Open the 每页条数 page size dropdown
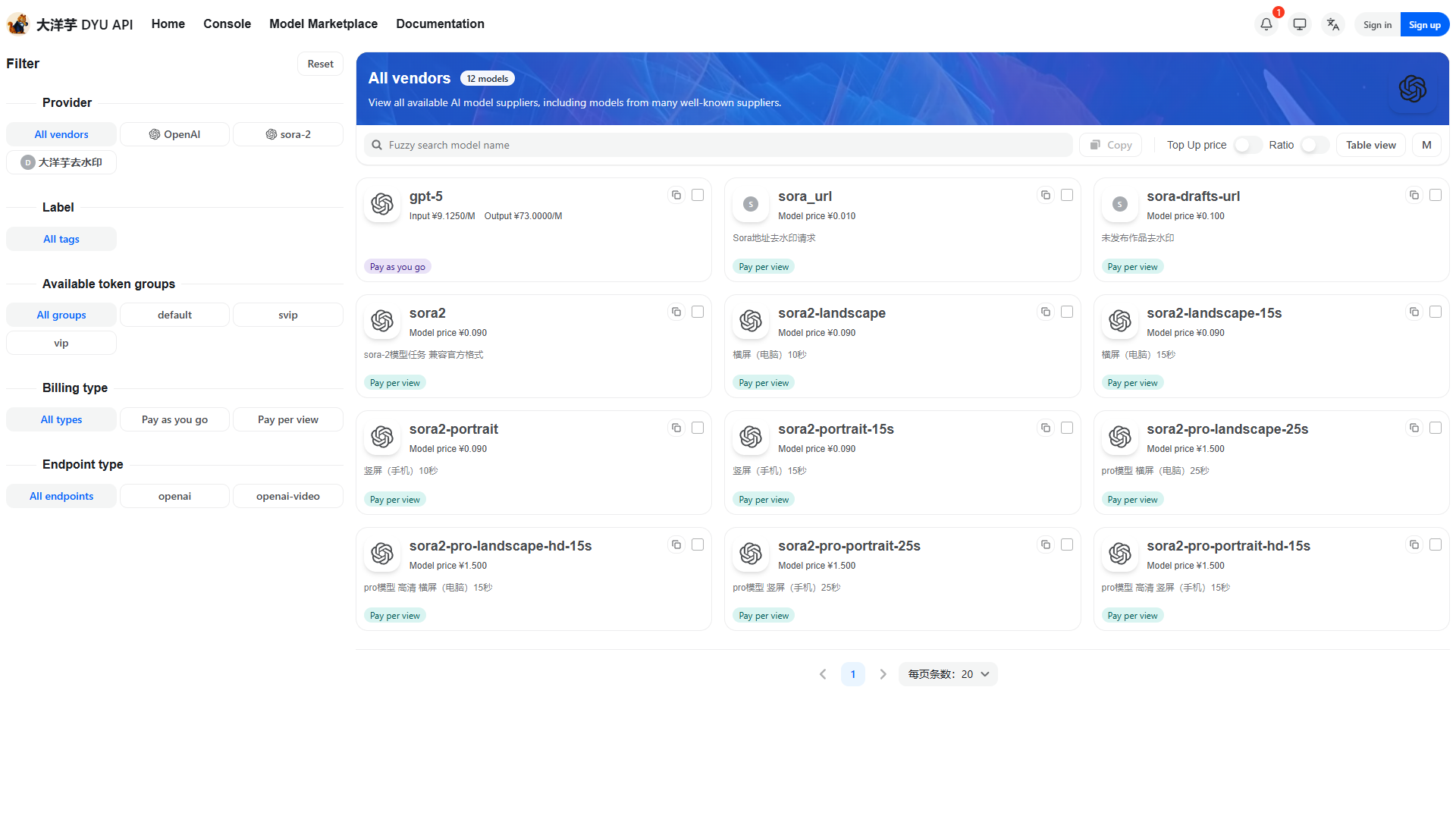Viewport: 1456px width, 819px height. pyautogui.click(x=947, y=673)
